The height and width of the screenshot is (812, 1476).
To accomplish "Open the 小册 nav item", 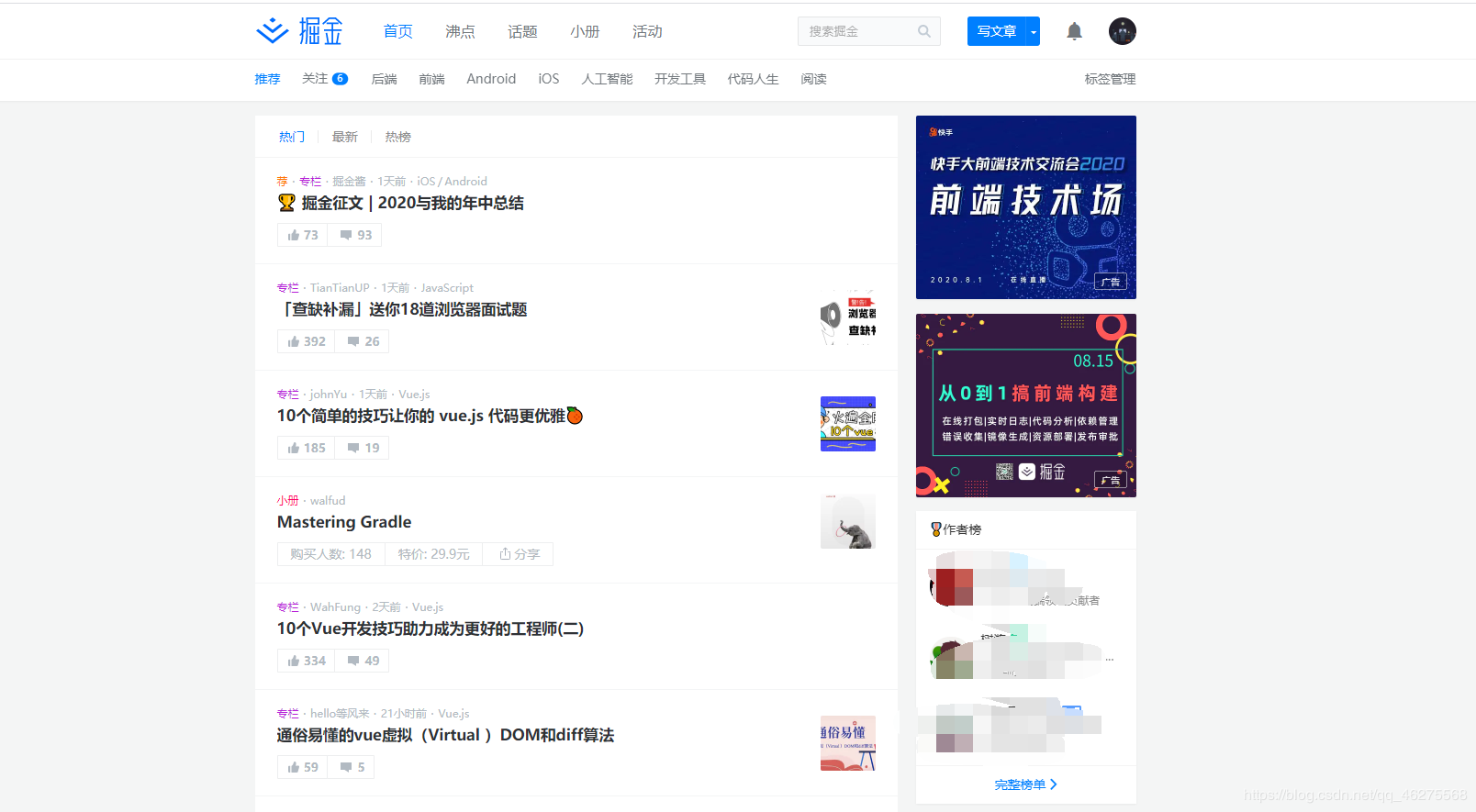I will (585, 31).
